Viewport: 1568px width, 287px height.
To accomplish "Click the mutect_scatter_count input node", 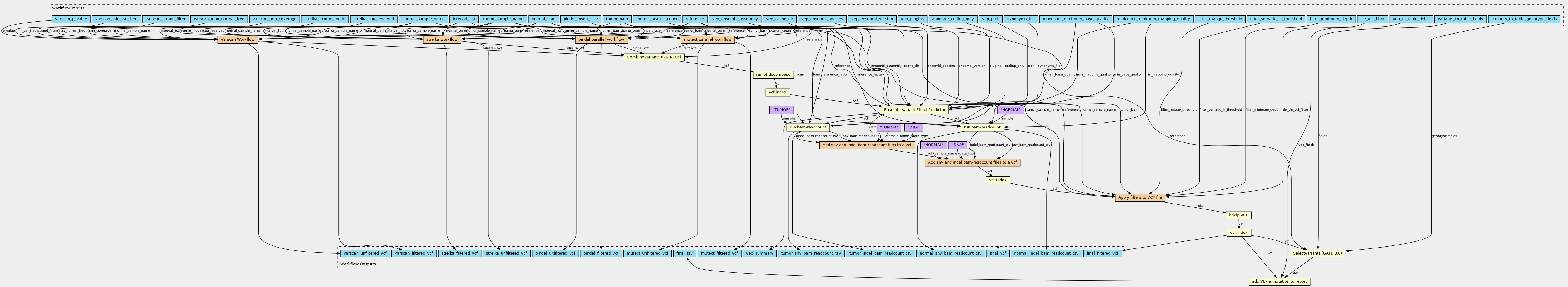I will point(656,19).
